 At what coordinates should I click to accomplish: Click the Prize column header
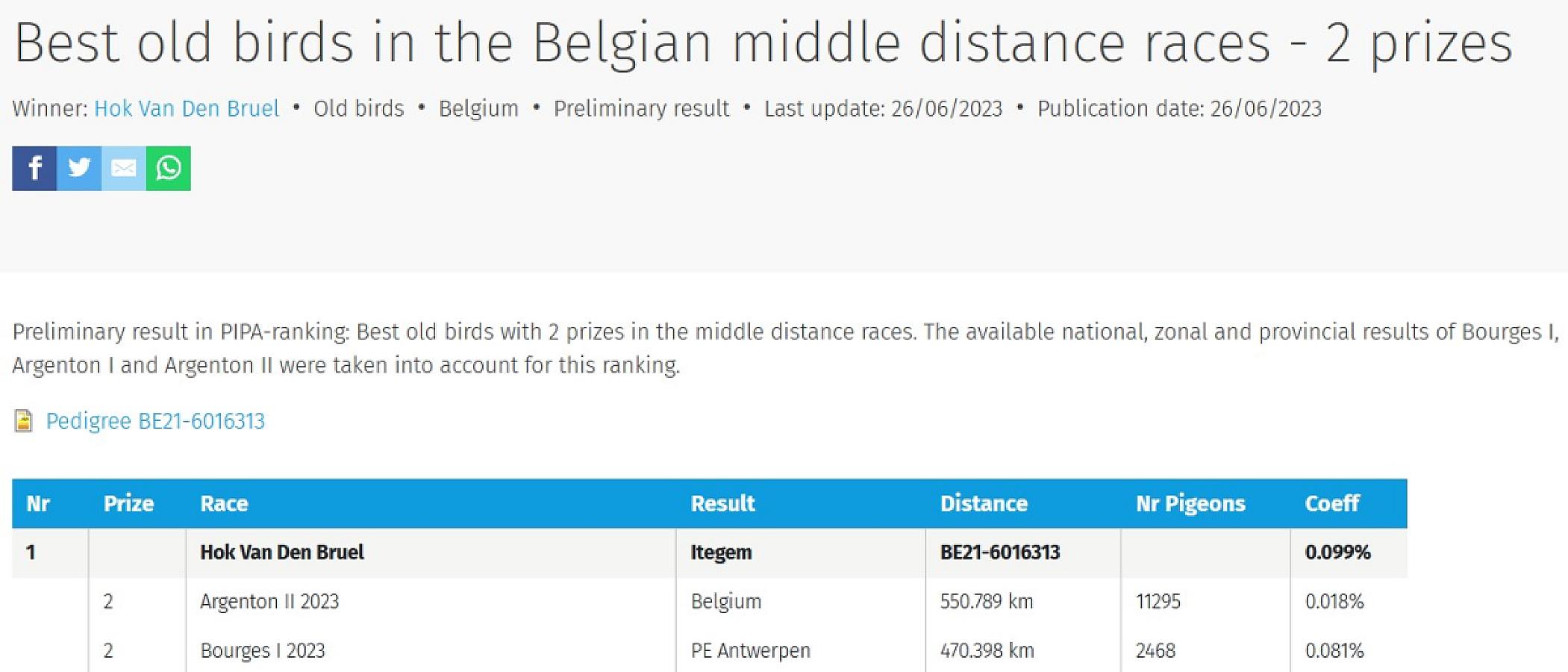pyautogui.click(x=128, y=504)
